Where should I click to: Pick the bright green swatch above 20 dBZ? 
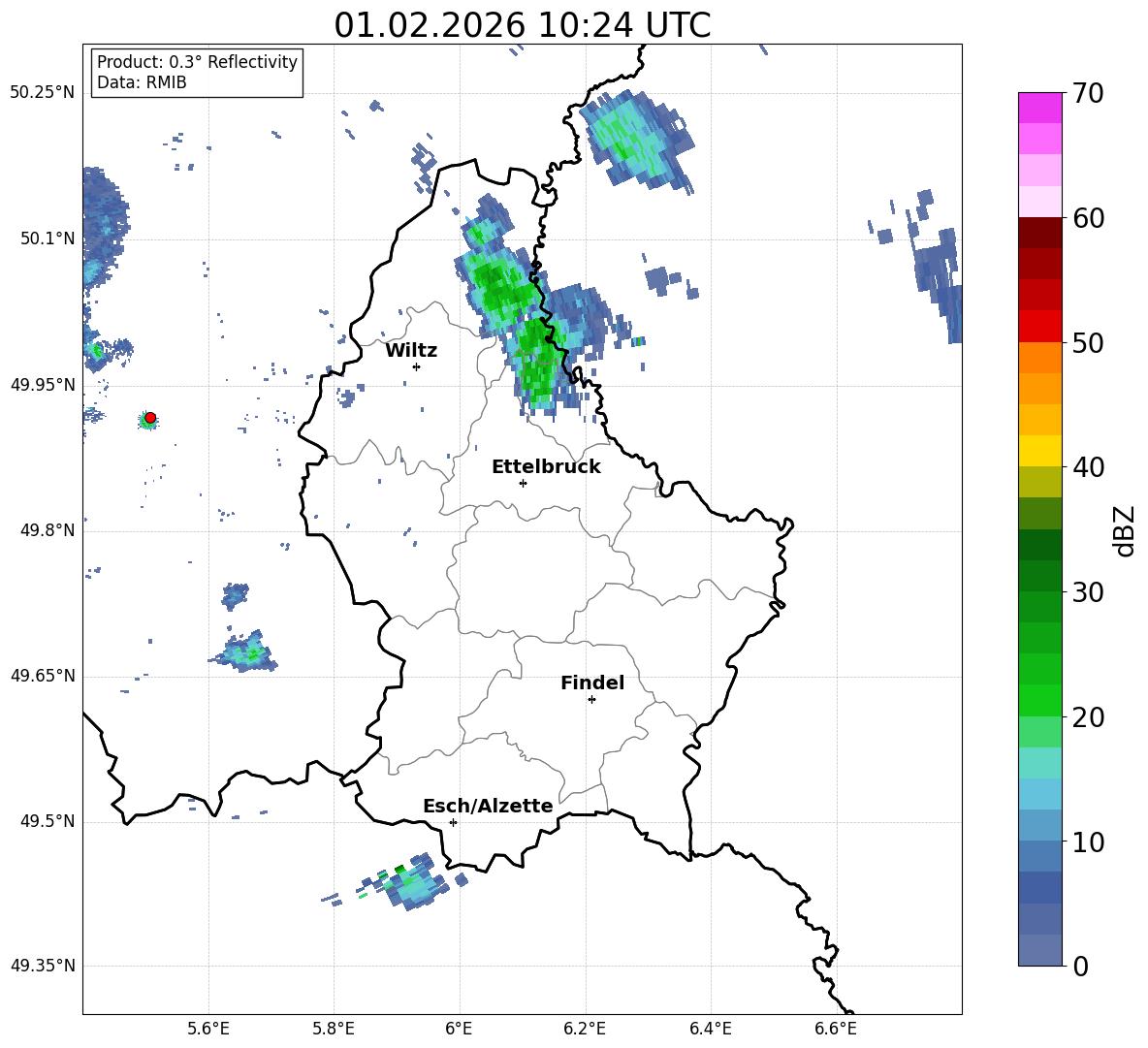pos(1039,700)
